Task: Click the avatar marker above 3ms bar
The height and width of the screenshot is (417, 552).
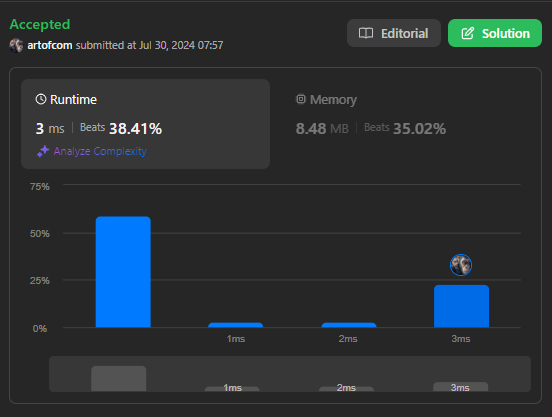Action: [461, 265]
